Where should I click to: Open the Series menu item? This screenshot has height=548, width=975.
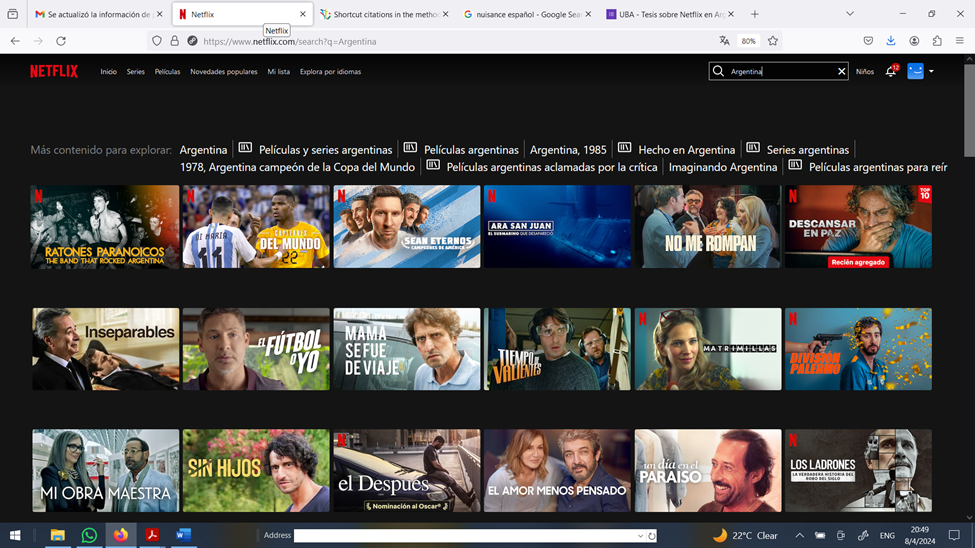[x=136, y=72]
